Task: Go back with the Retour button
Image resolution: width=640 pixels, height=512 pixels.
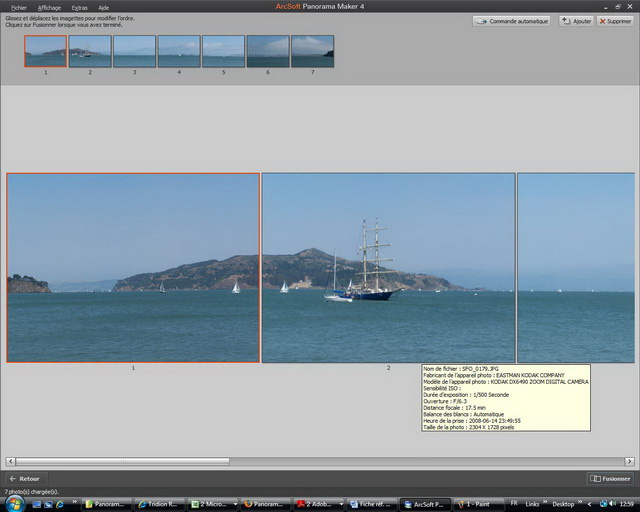Action: point(25,479)
